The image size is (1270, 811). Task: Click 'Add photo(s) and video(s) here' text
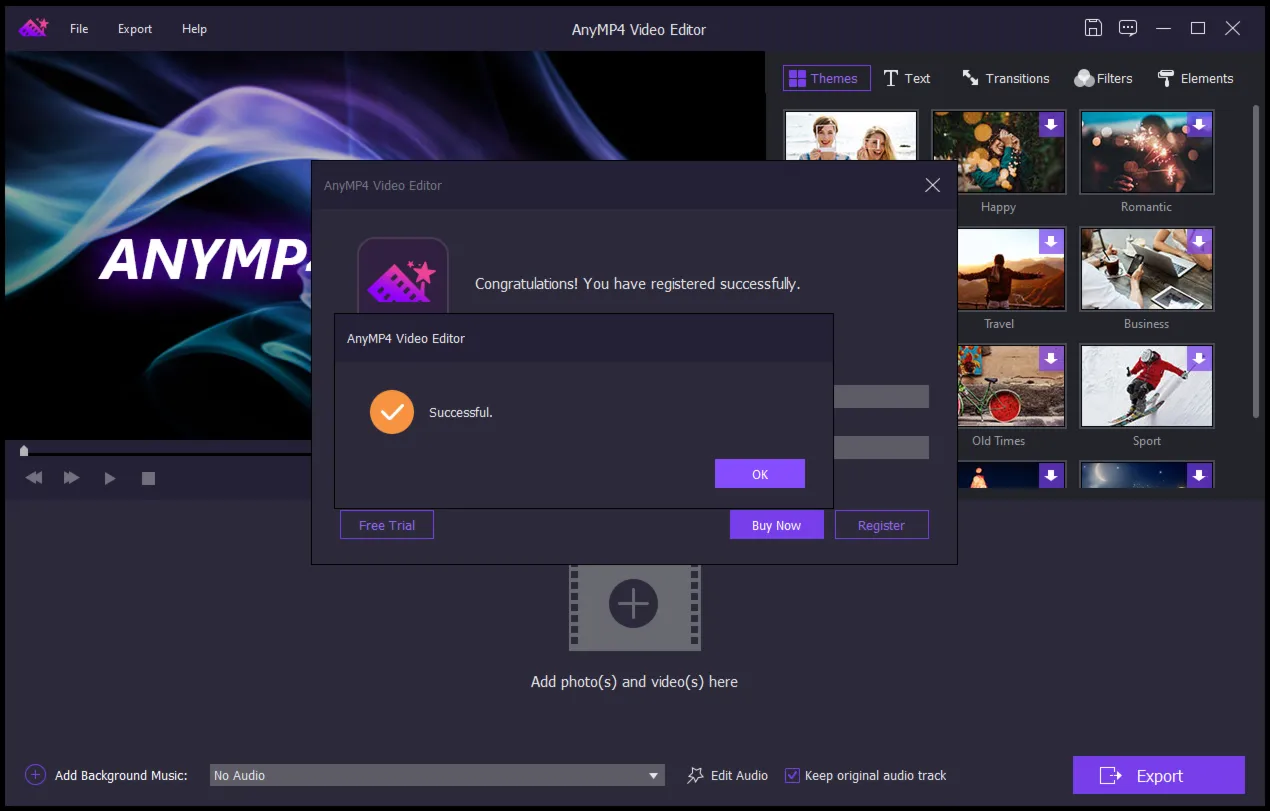pos(634,682)
